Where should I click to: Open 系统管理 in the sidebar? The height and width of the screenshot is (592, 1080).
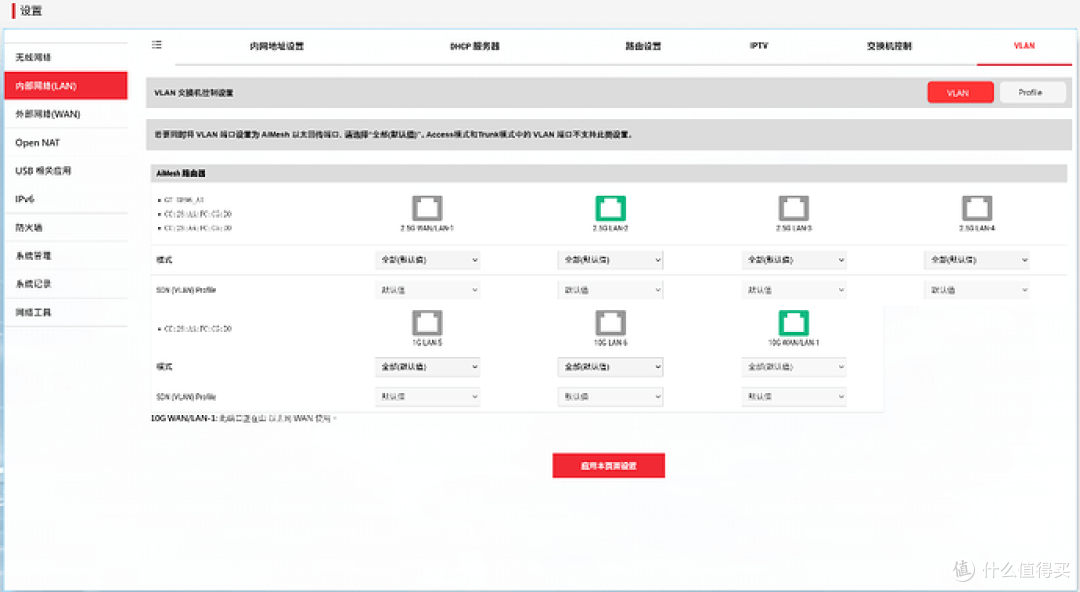[66, 256]
